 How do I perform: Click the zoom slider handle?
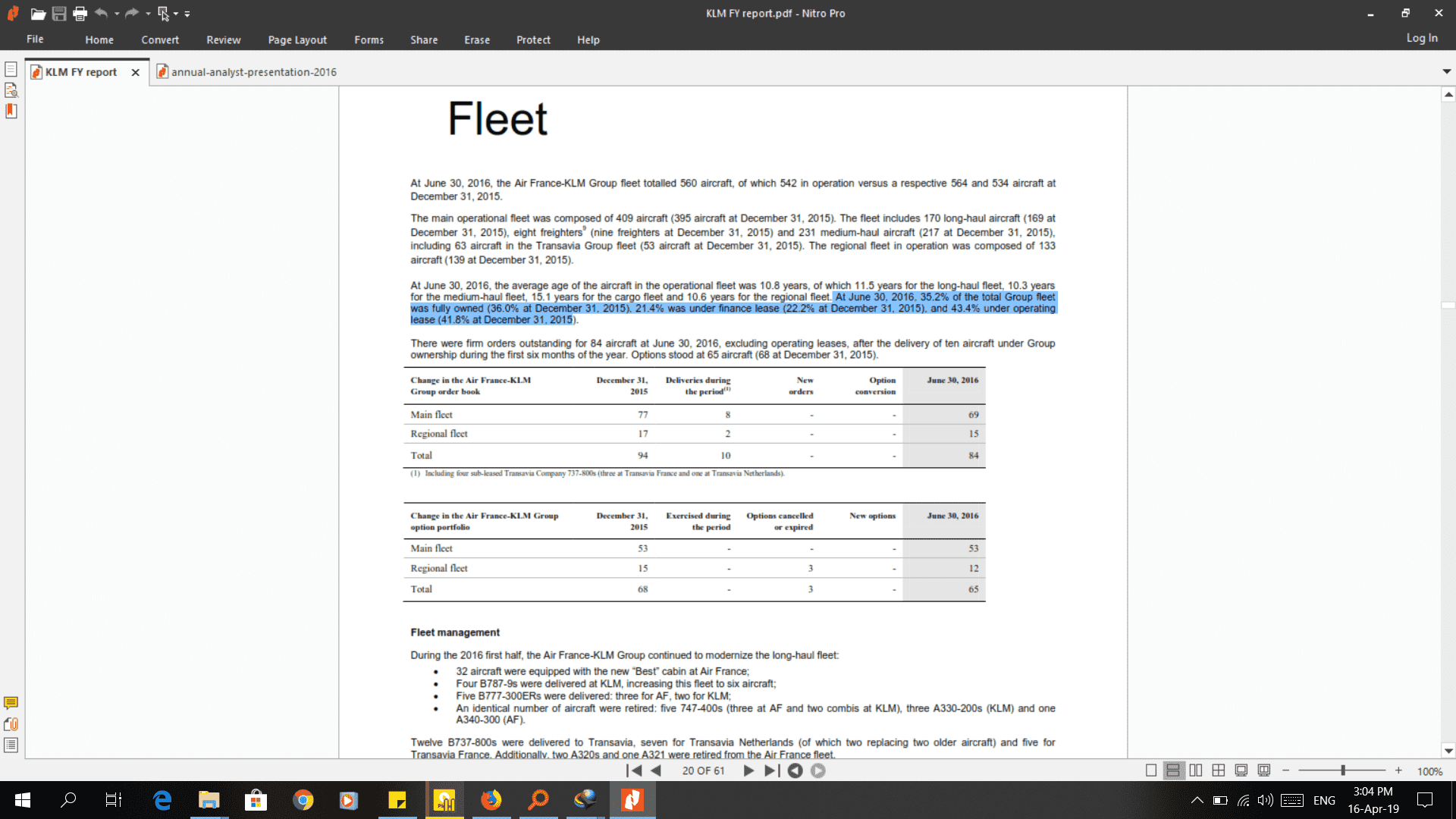click(1343, 770)
